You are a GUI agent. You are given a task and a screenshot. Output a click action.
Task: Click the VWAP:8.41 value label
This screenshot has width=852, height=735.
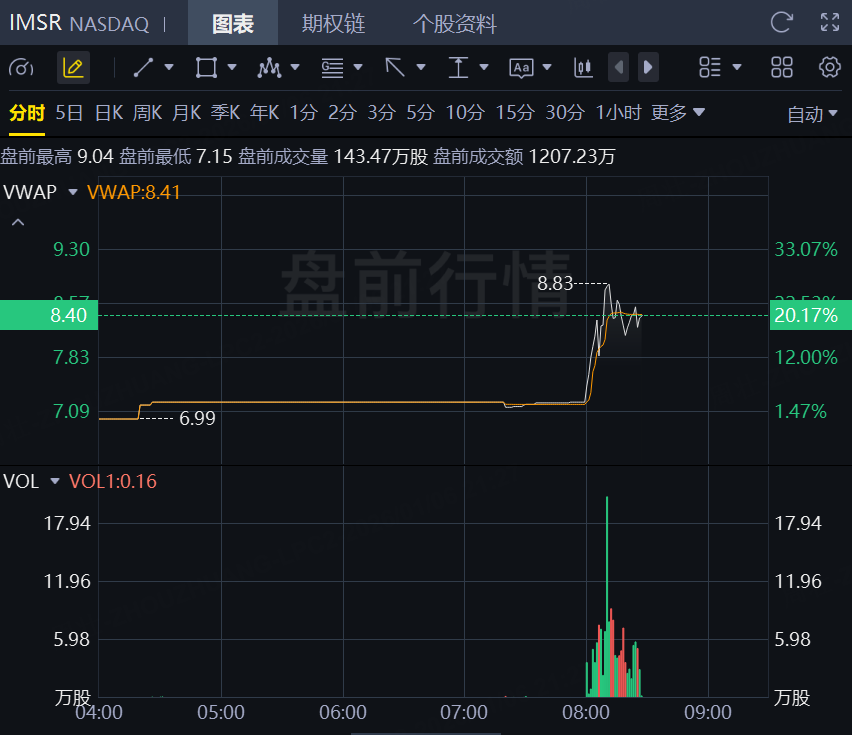tap(134, 192)
